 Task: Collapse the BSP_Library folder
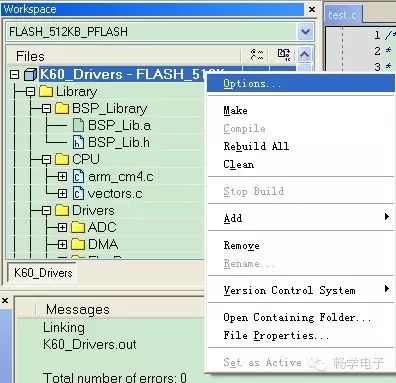(46, 109)
